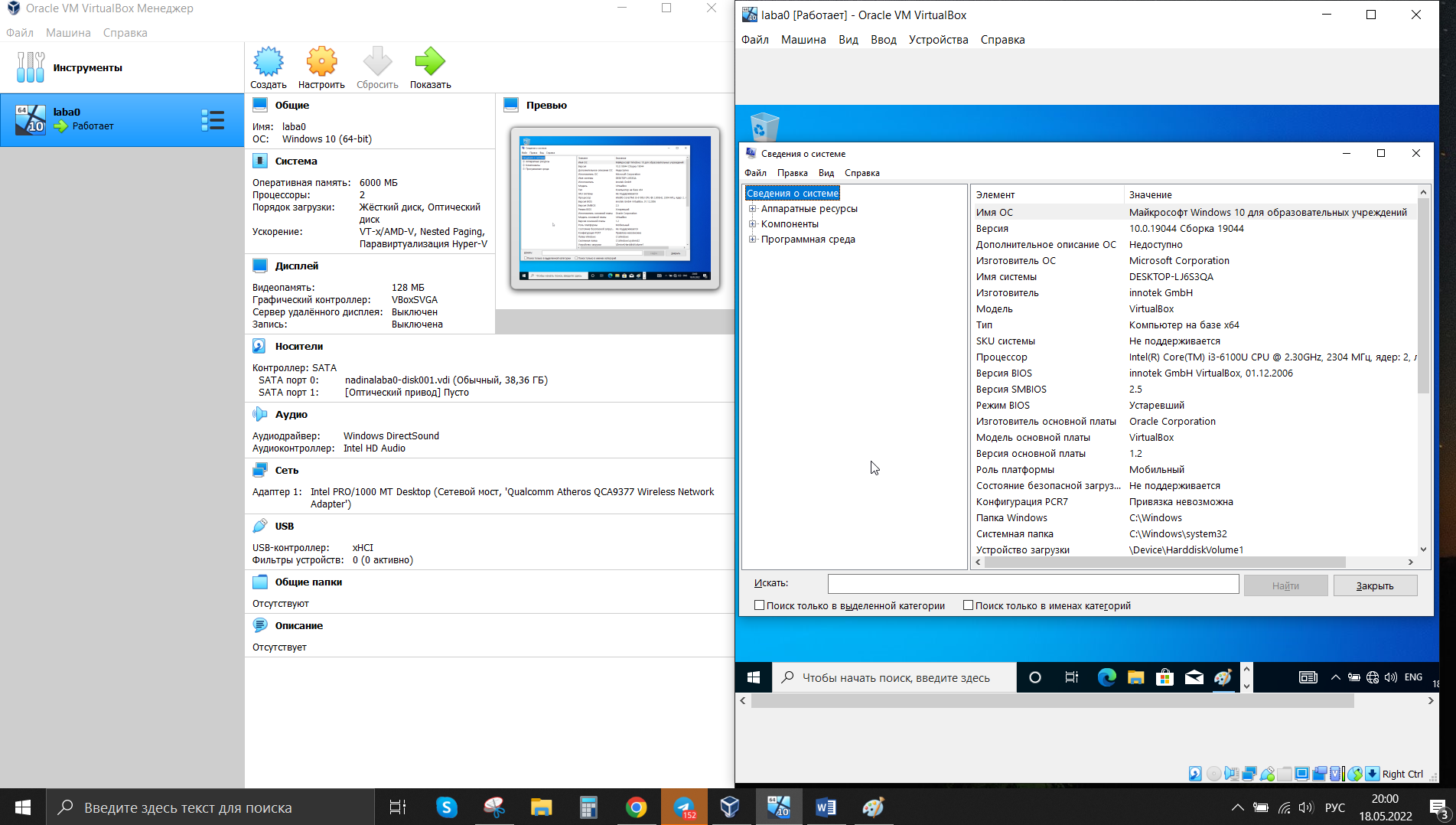
Task: Show hidden icons in host system tray
Action: coord(1237,807)
